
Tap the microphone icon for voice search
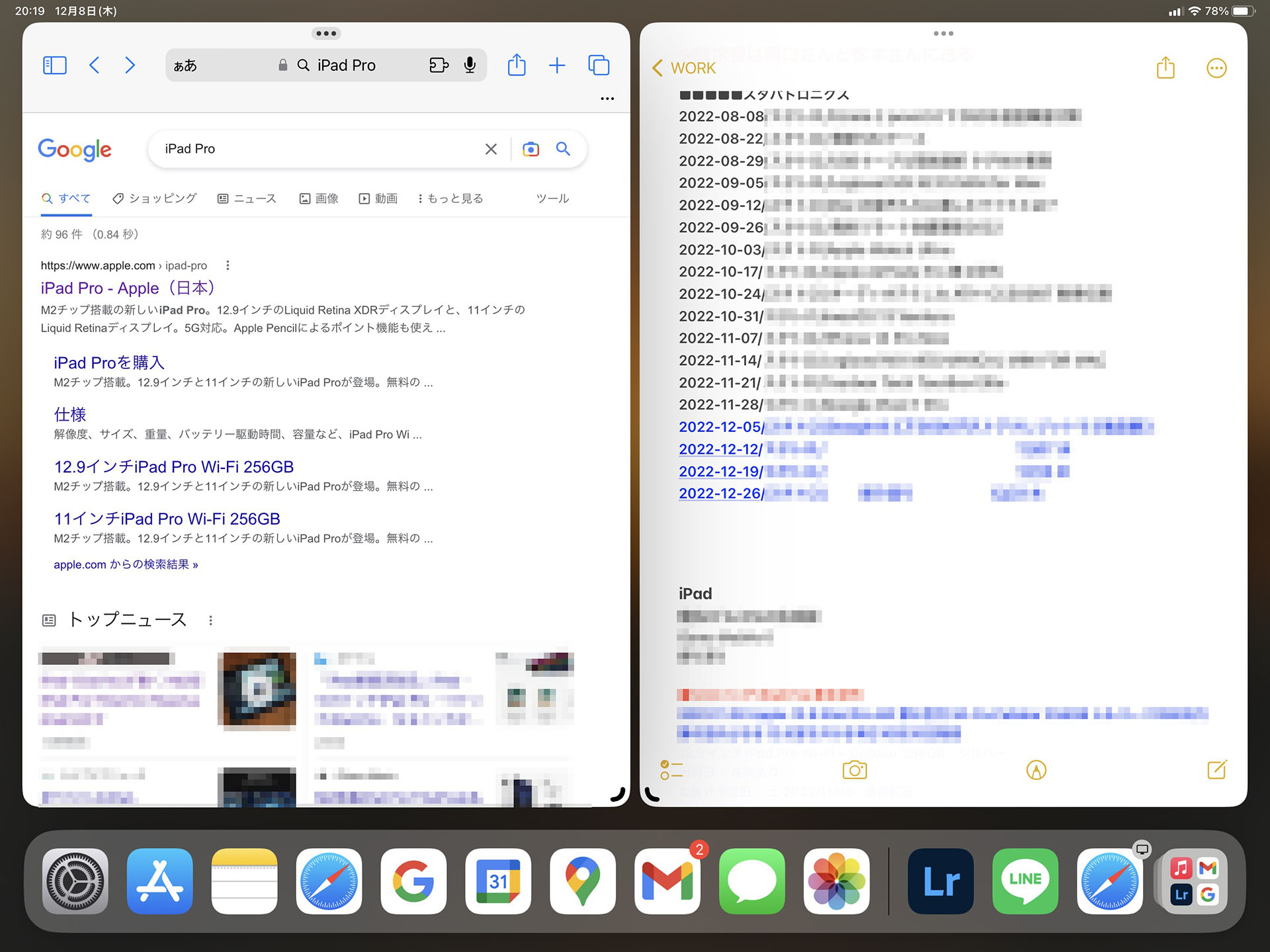[470, 65]
